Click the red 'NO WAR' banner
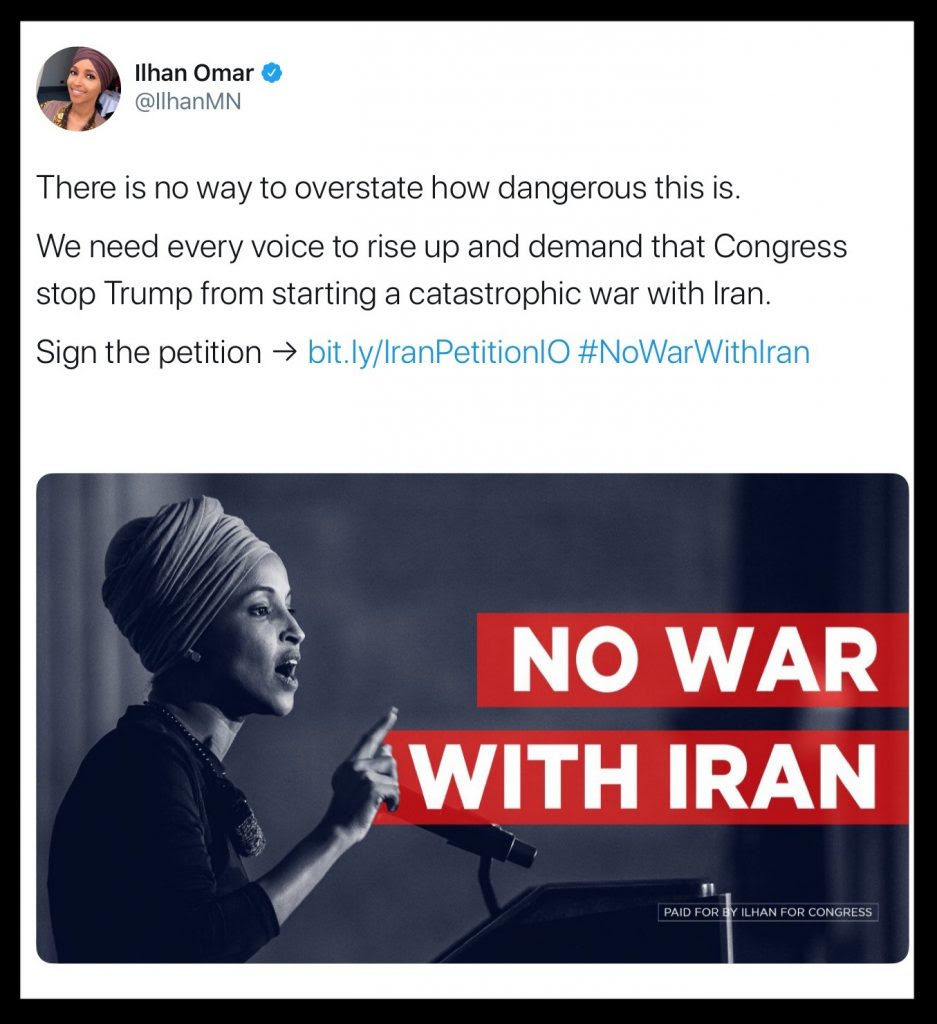The image size is (937, 1024). 693,660
